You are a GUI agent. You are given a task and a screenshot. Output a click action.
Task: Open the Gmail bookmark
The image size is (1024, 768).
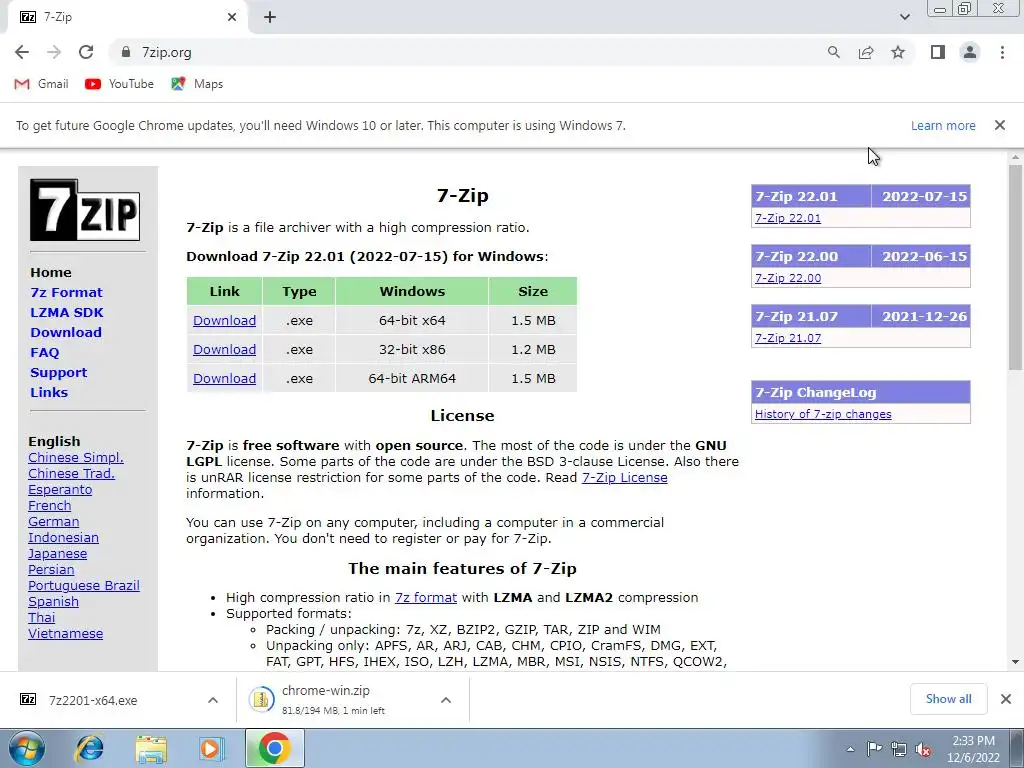(x=41, y=84)
